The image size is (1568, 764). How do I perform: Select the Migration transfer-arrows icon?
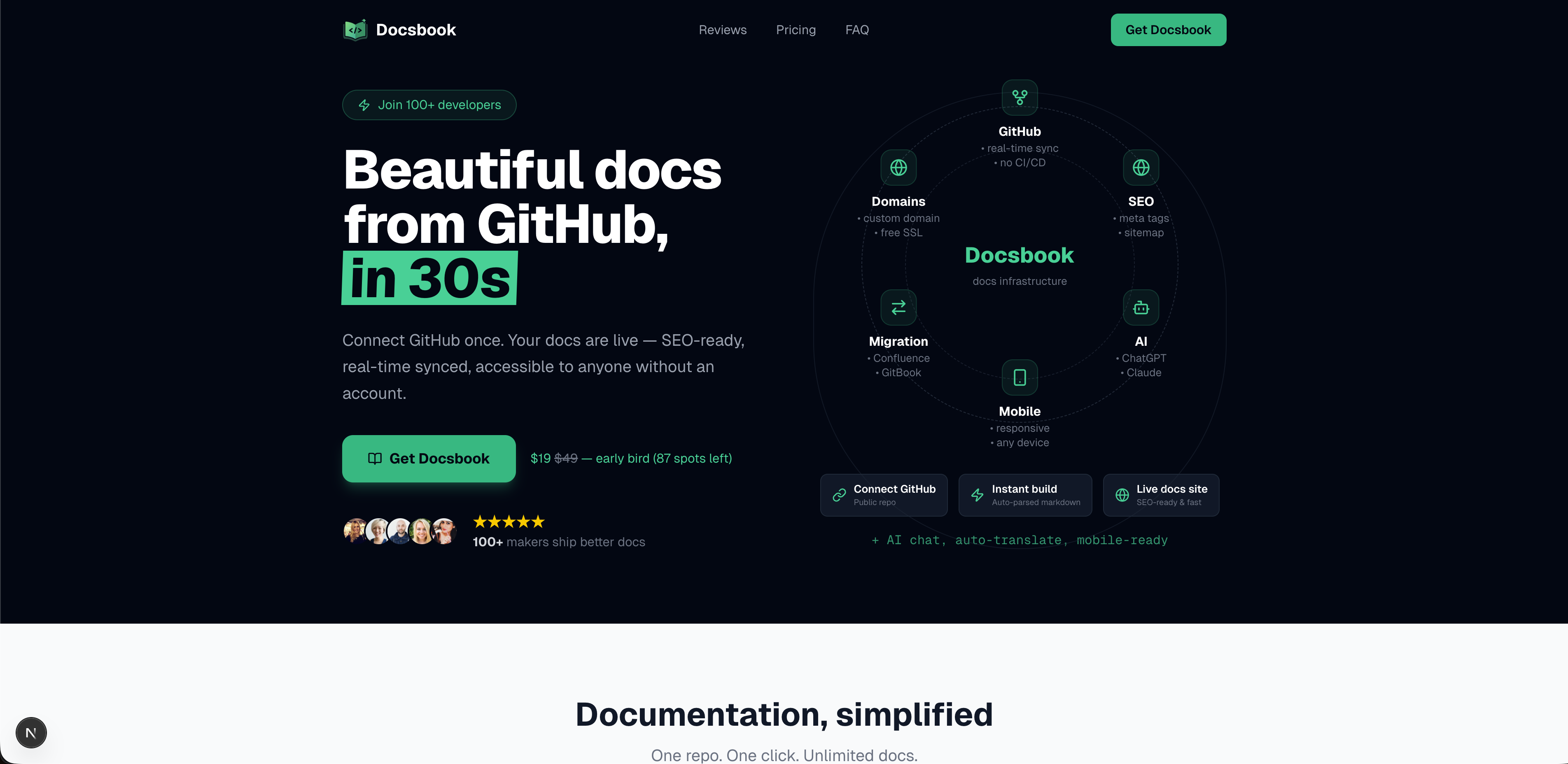coord(899,307)
